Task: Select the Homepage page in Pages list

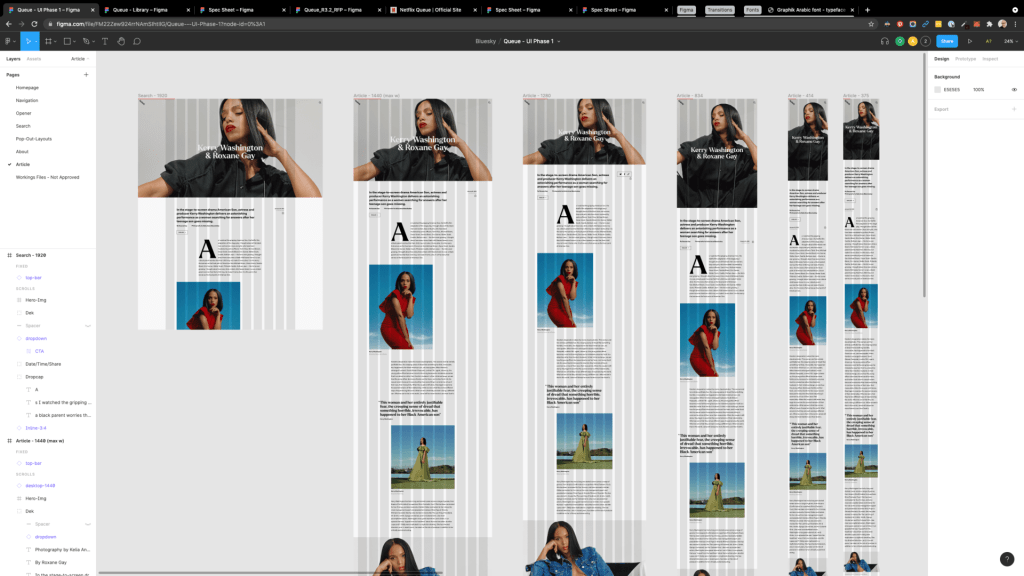Action: (x=27, y=87)
